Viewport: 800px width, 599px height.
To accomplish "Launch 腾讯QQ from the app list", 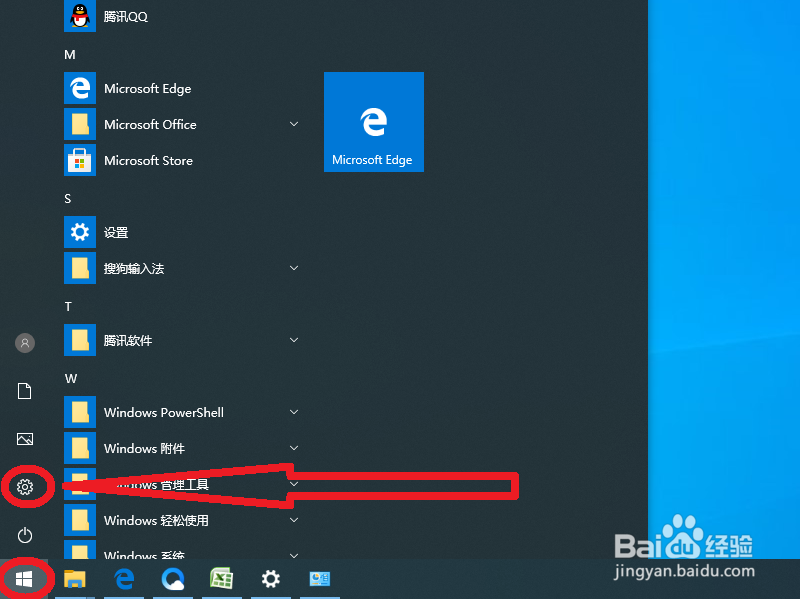I will coord(80,16).
